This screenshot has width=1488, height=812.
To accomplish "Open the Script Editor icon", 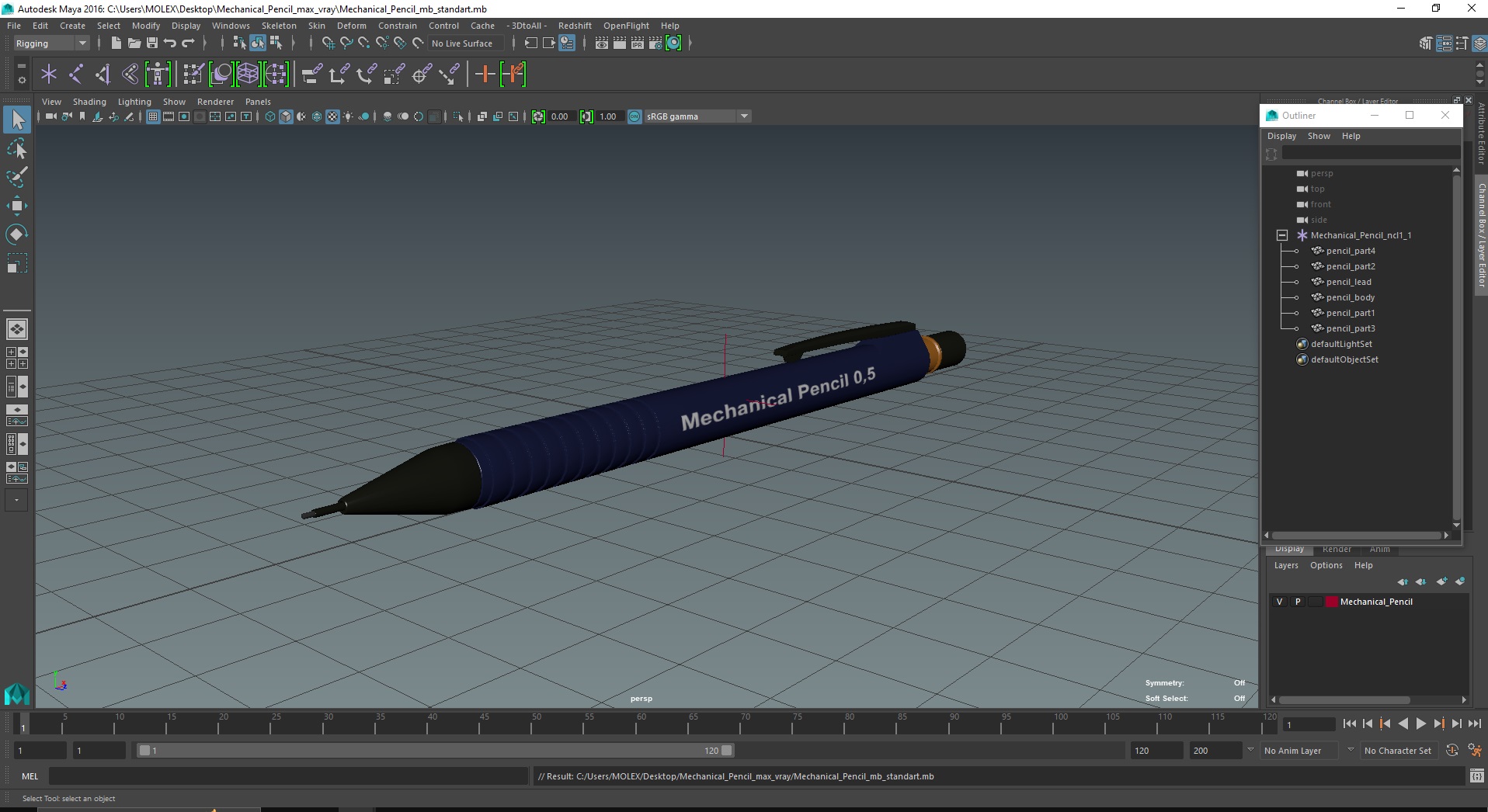I will 1476,776.
